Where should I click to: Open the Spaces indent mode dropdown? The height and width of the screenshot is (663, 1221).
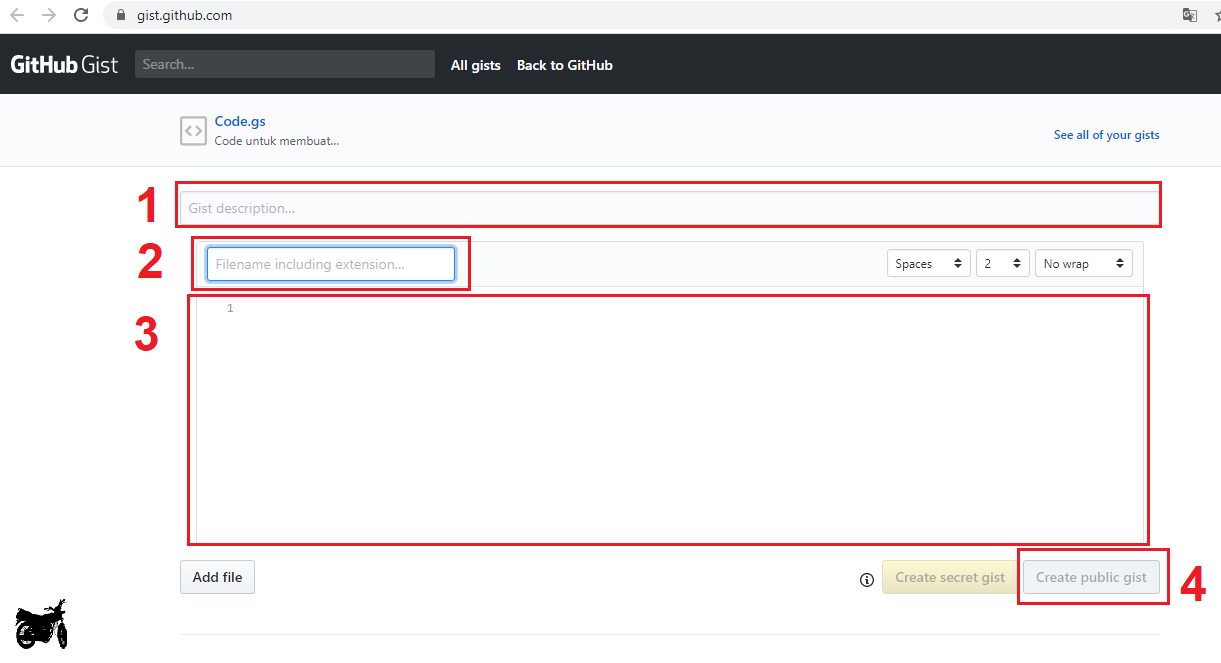coord(928,264)
